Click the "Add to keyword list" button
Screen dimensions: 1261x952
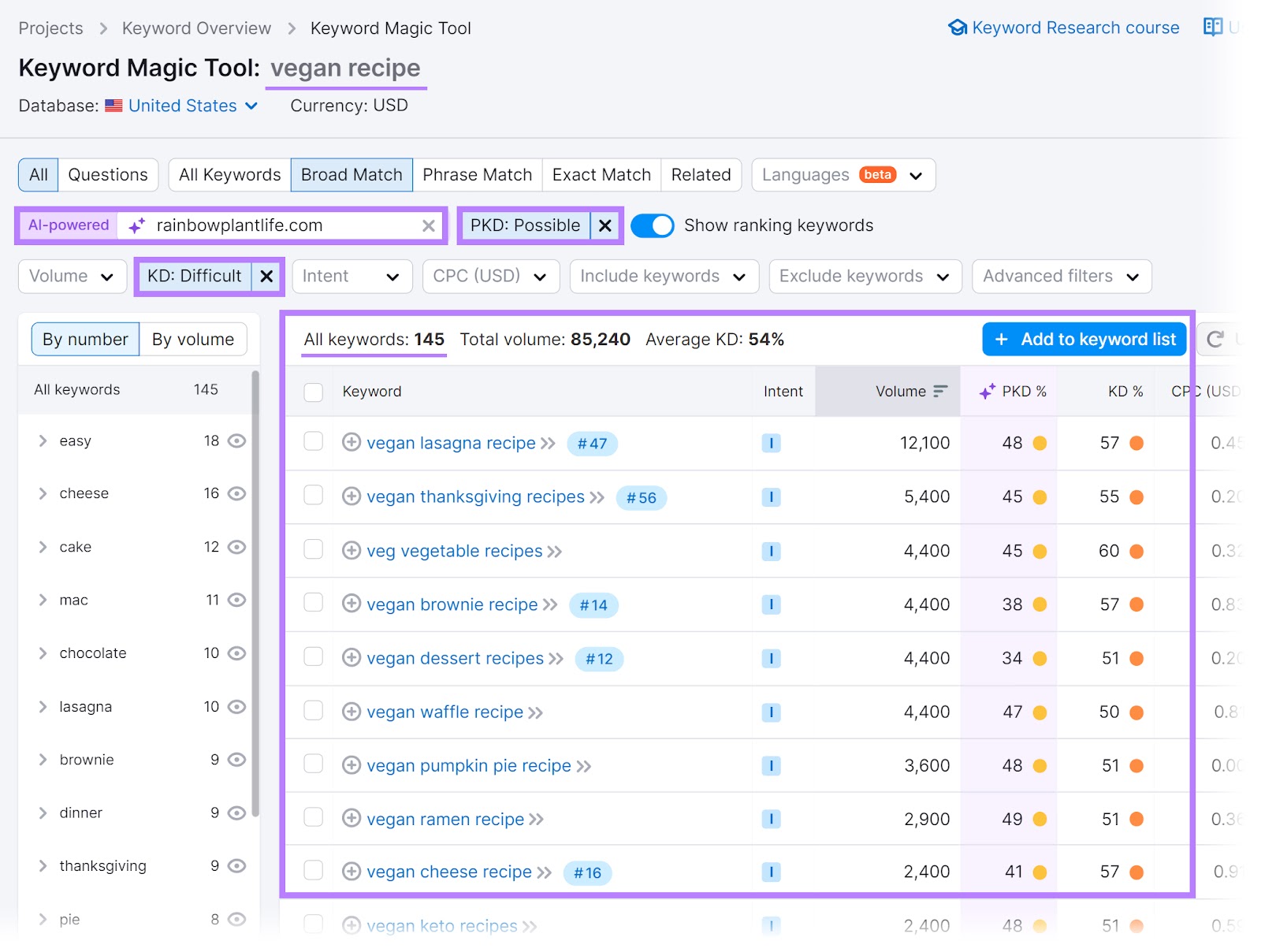point(1084,339)
